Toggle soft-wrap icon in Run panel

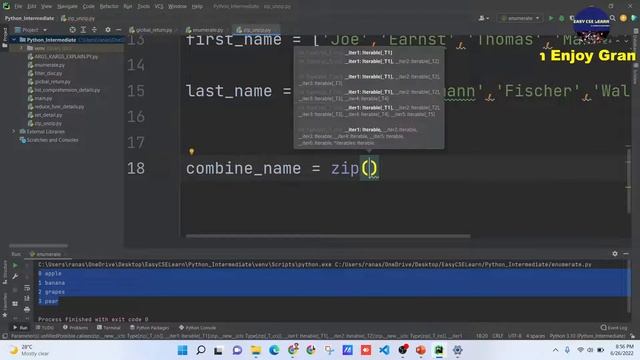(27, 288)
